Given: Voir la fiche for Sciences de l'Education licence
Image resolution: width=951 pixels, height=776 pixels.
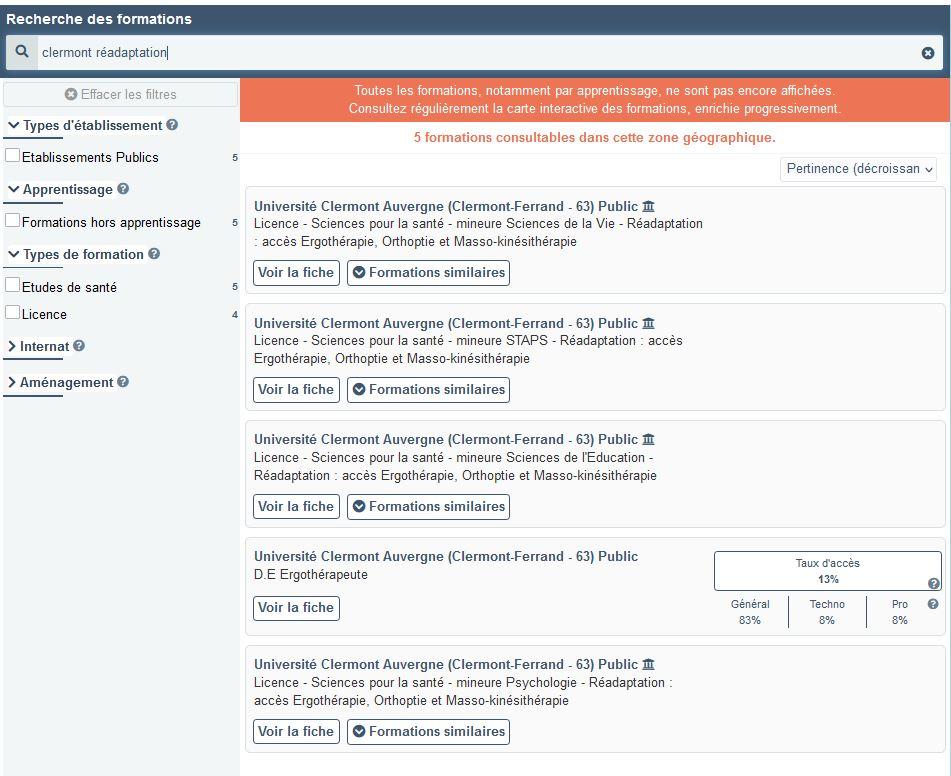Looking at the screenshot, I should 296,507.
